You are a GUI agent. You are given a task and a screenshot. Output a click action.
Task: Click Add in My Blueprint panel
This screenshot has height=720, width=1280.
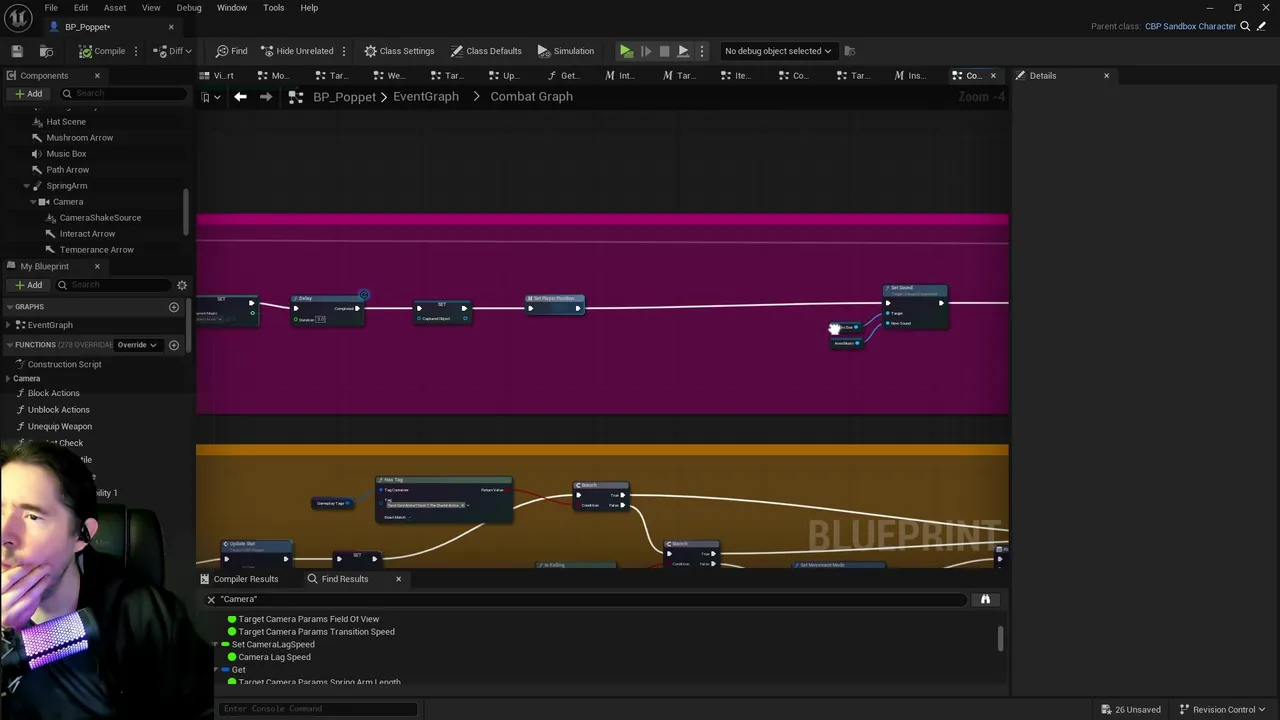pos(28,286)
